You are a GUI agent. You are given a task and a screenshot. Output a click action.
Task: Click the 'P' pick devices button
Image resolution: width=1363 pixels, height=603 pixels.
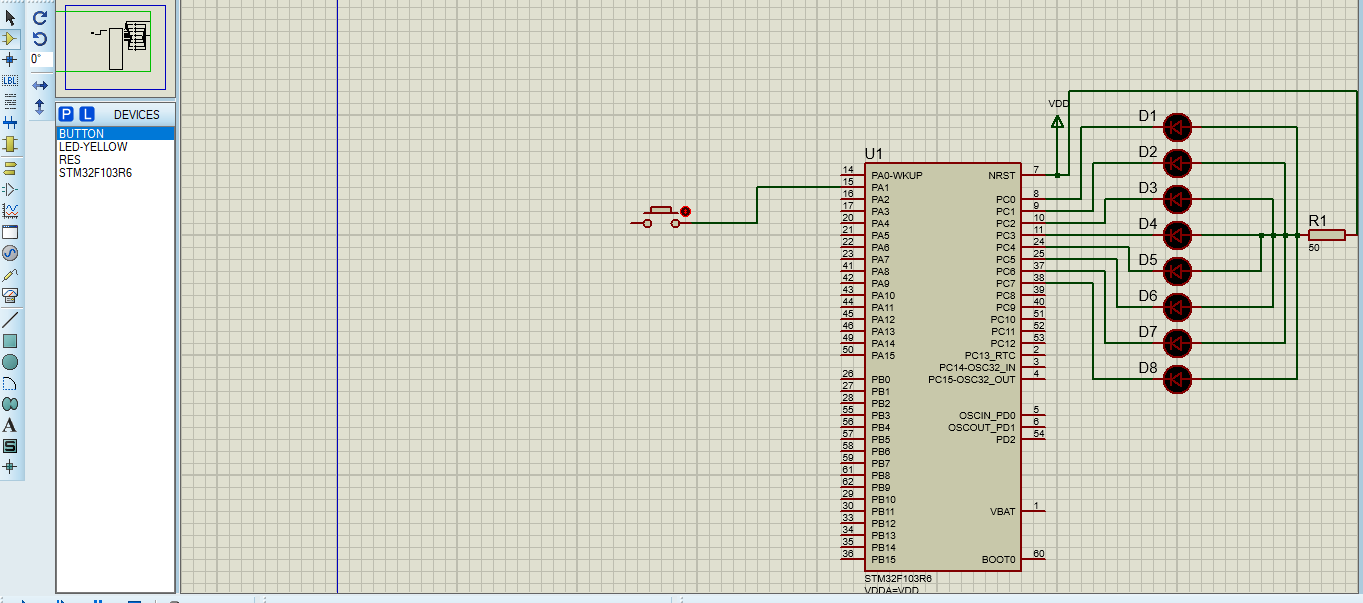click(x=66, y=114)
